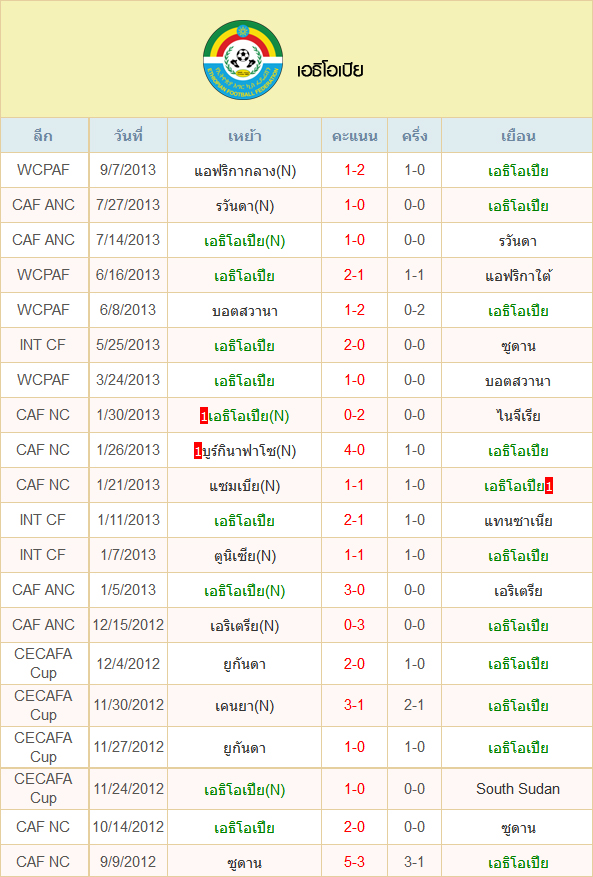Click the เหย้า column header
The width and height of the screenshot is (593, 877).
pyautogui.click(x=244, y=136)
